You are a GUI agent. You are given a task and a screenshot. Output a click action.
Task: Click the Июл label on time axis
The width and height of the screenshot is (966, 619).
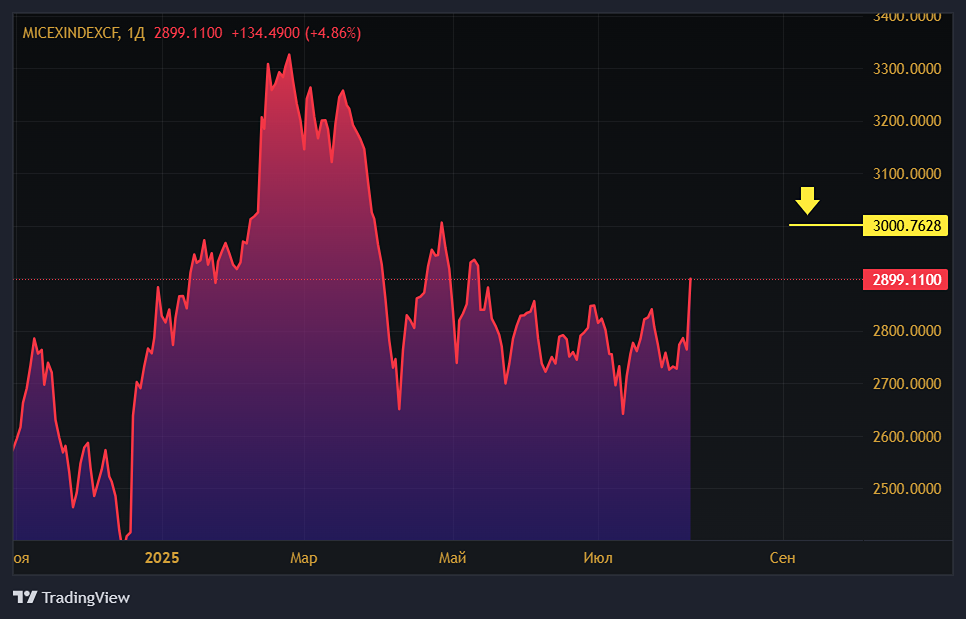coord(597,557)
